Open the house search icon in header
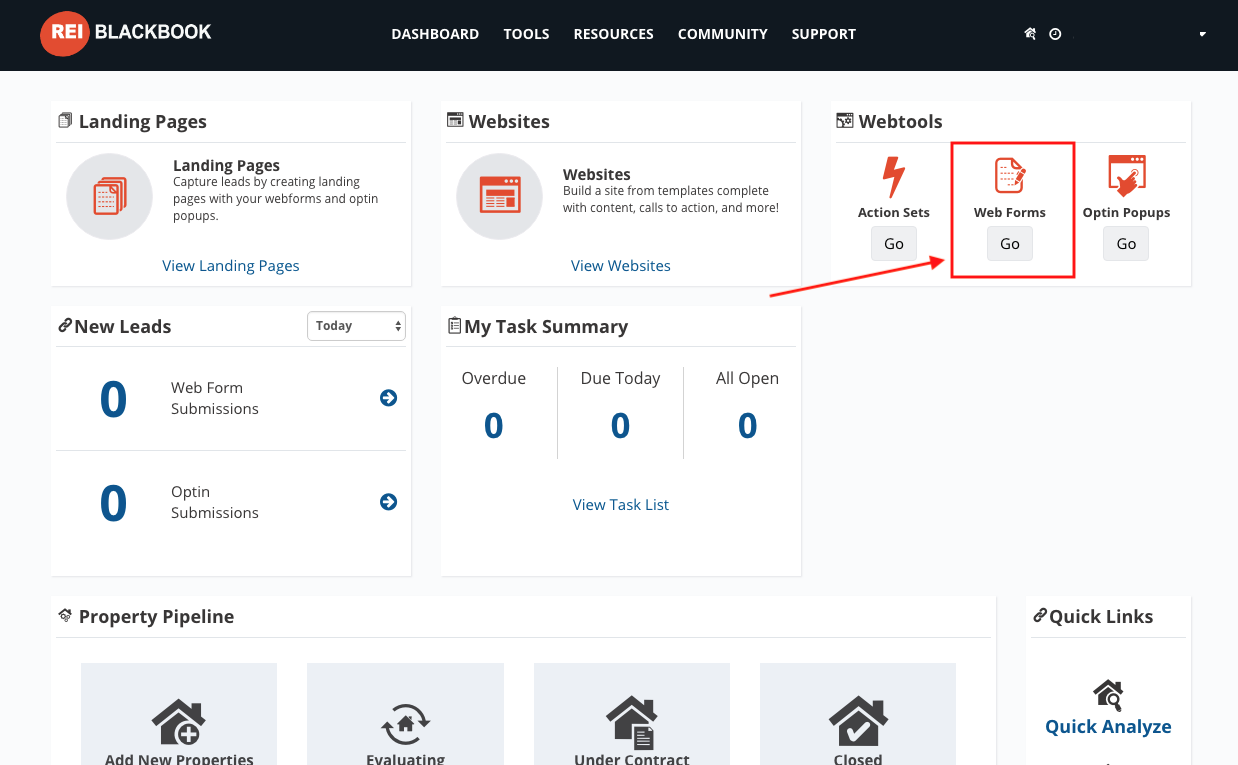 (x=1030, y=34)
